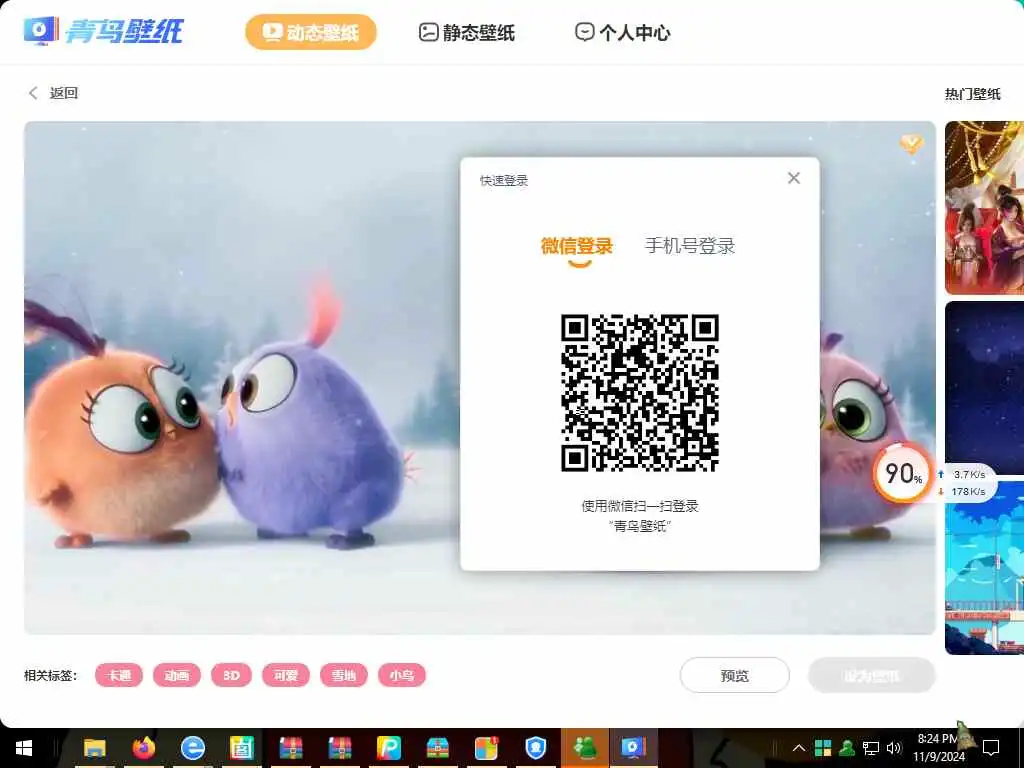Click the 预览 preview button
Image resolution: width=1024 pixels, height=768 pixels.
point(735,675)
